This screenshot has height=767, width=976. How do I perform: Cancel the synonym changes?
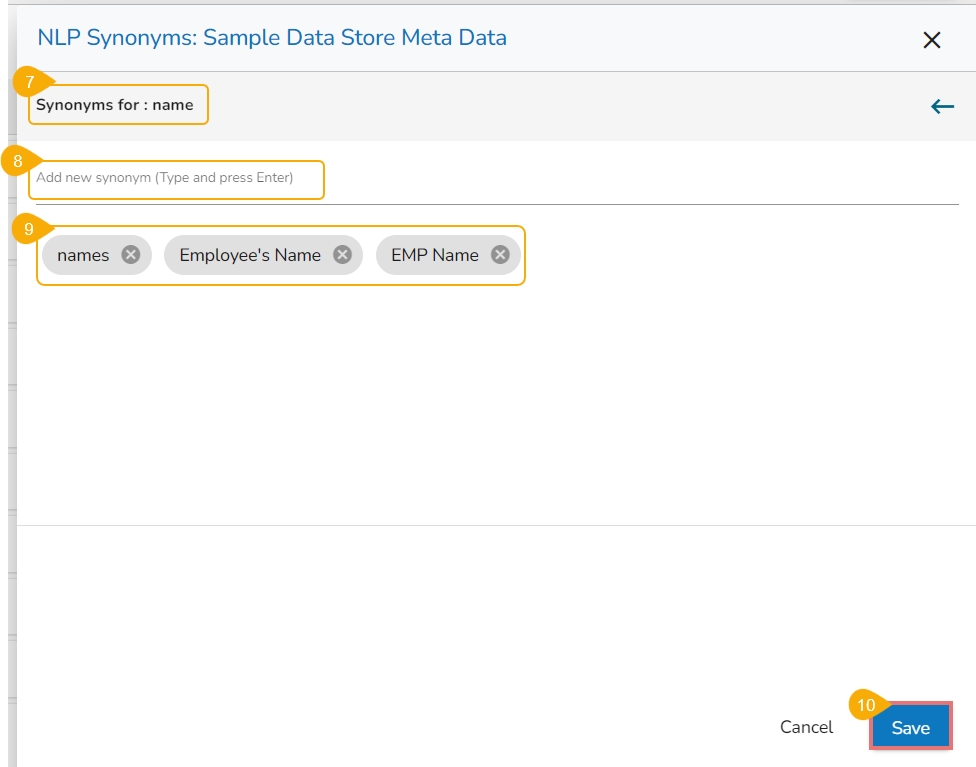point(806,728)
